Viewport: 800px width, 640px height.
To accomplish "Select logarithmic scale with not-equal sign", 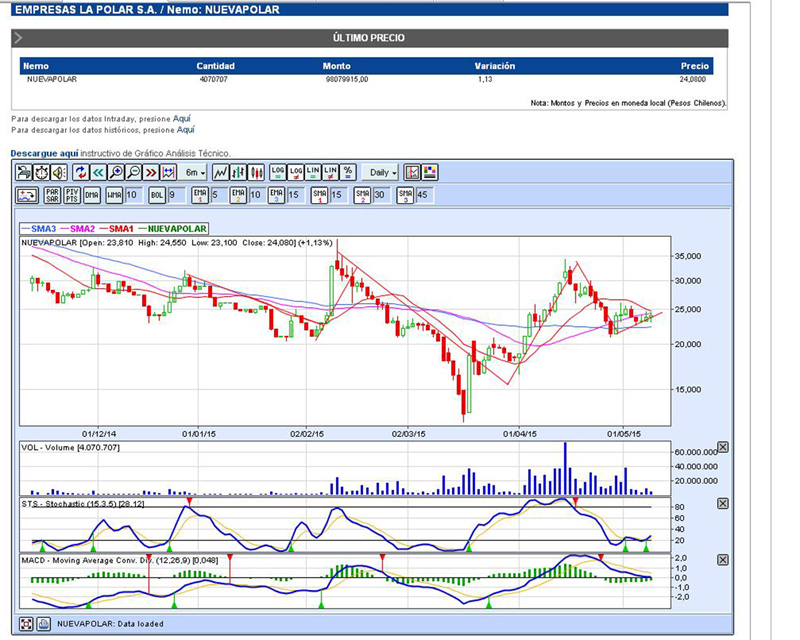I will (295, 173).
